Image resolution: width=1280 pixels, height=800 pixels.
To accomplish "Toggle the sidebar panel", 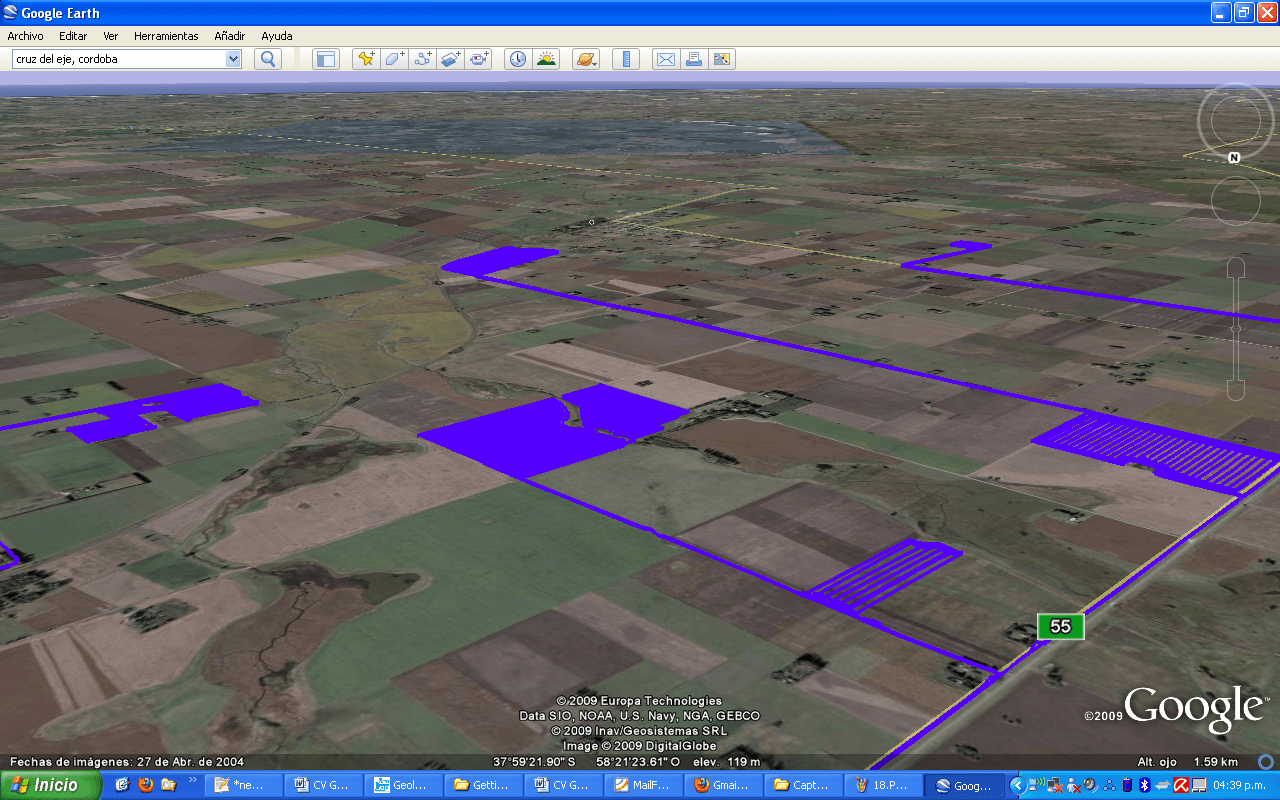I will [326, 59].
